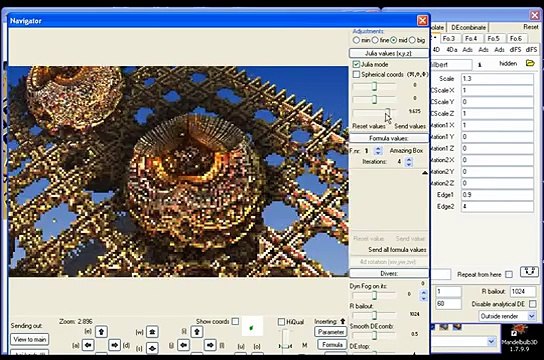Click the look right arrow in rotate group

pos(210,345)
